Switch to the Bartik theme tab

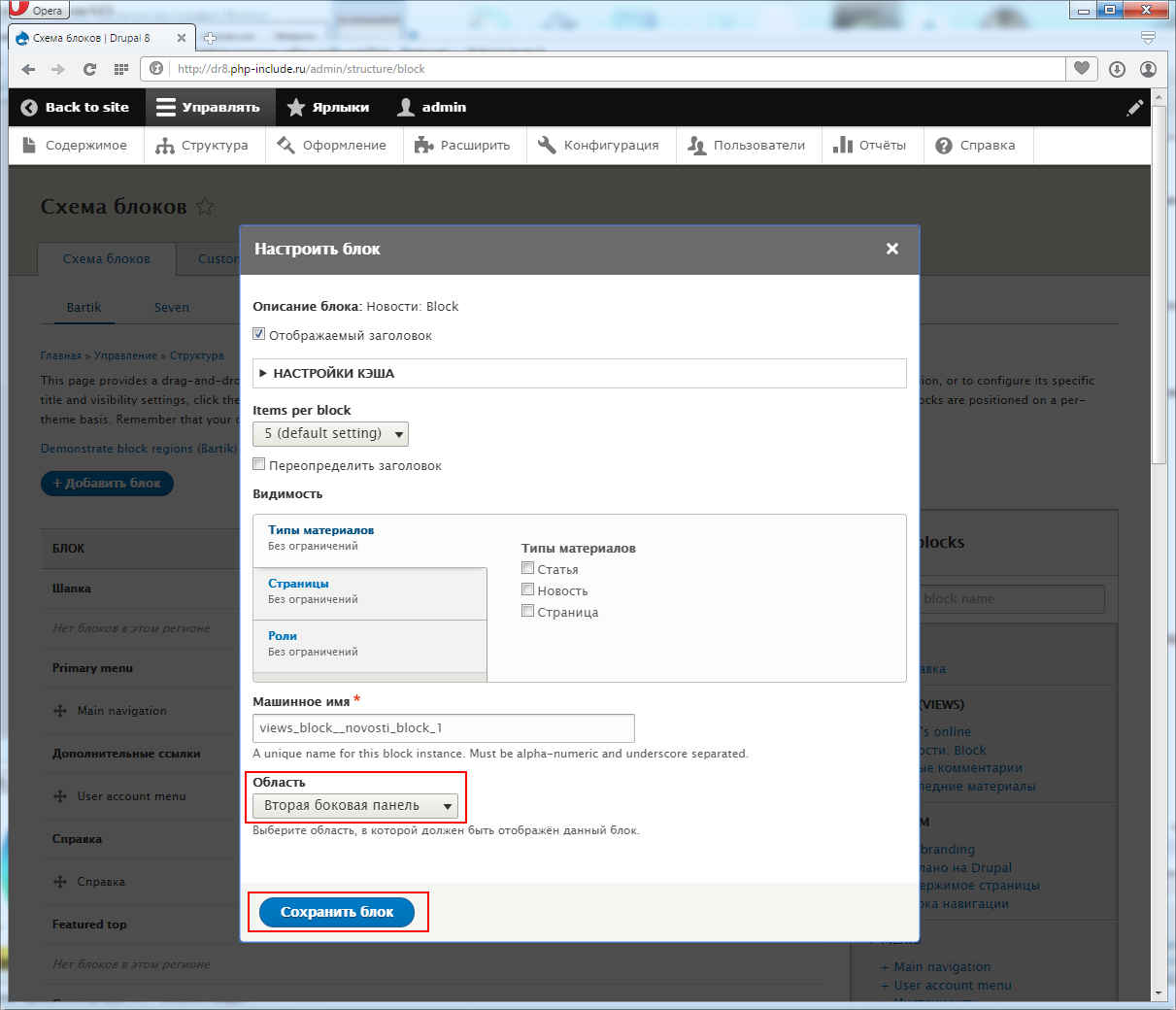84,308
